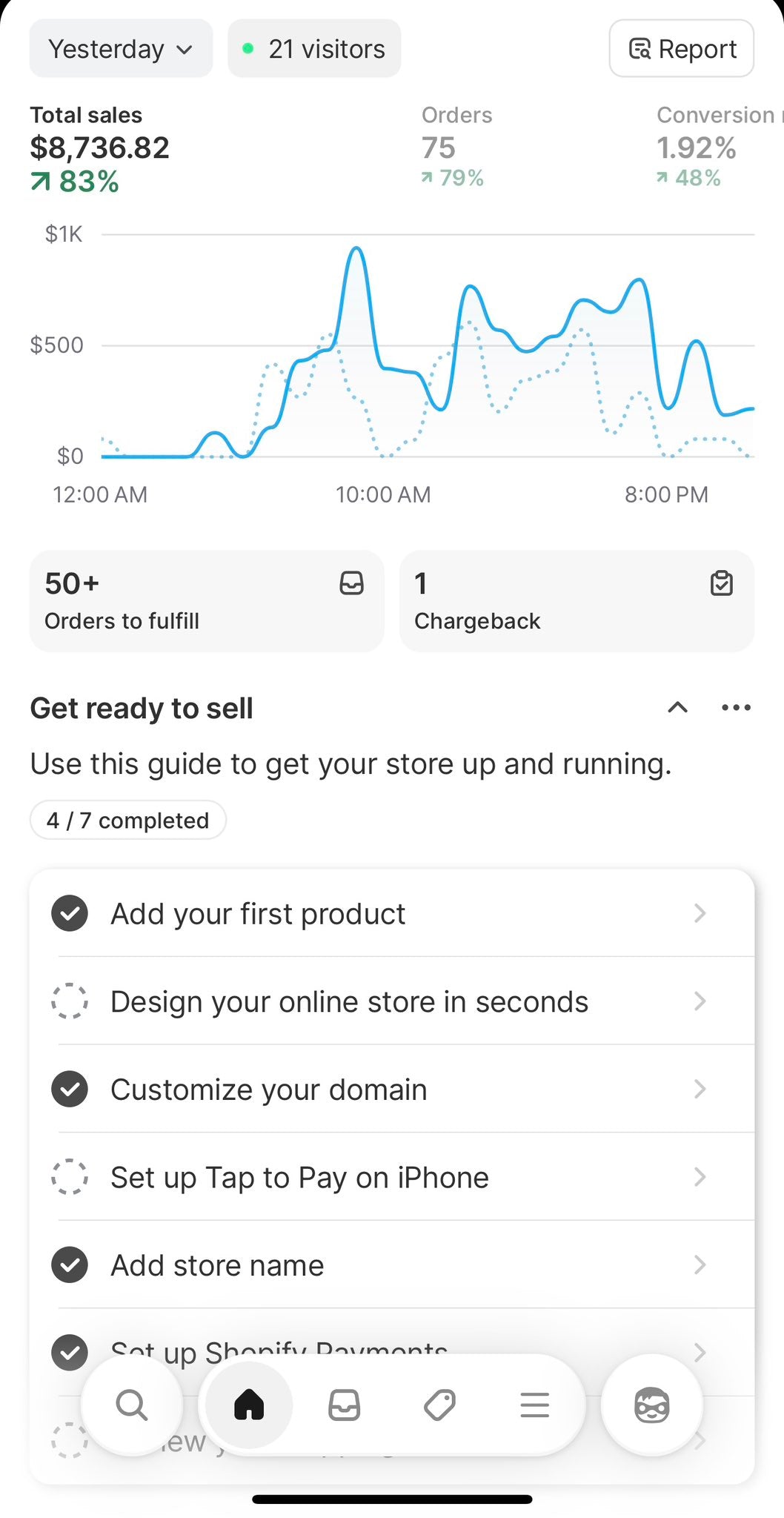Screen dimensions: 784x1518
Task: Open the Yesterday date range dropdown
Action: pyautogui.click(x=121, y=49)
